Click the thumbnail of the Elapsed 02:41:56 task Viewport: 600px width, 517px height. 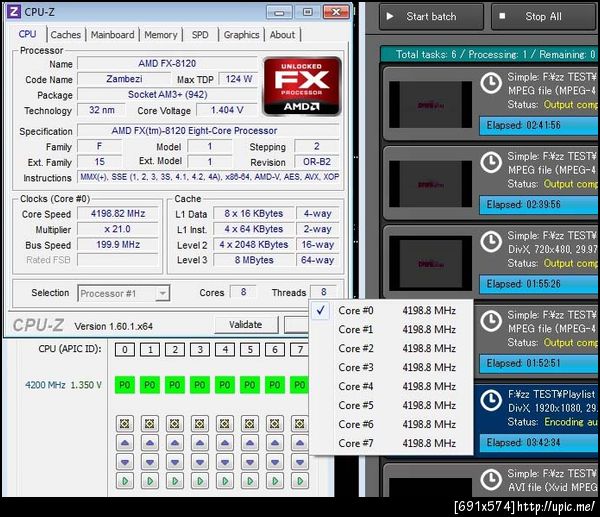pos(430,104)
